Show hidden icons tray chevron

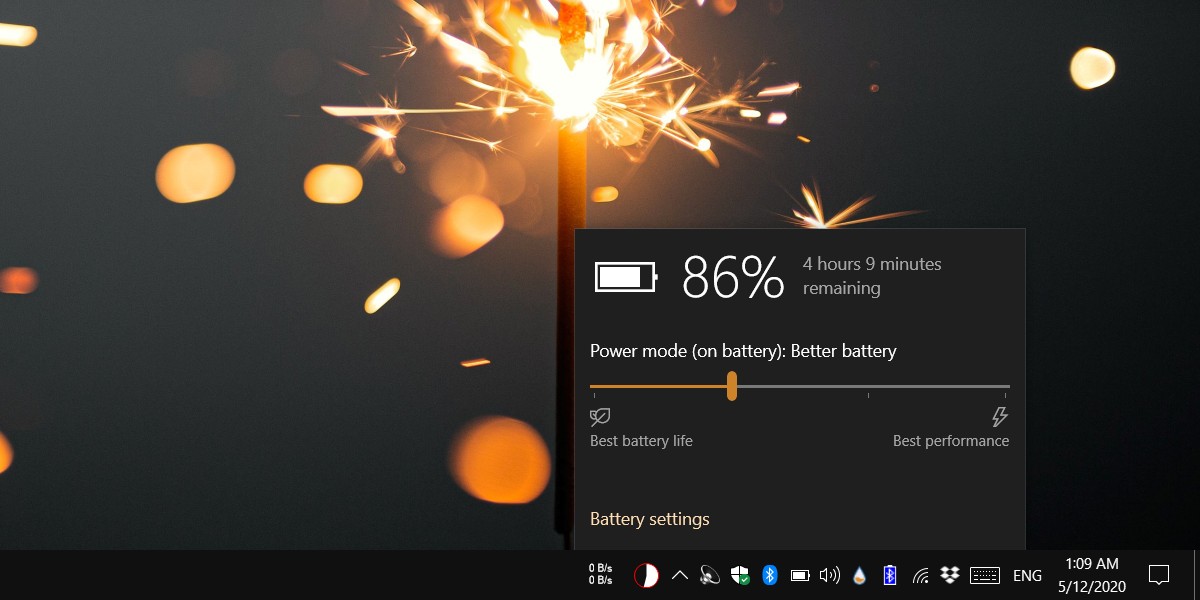click(x=679, y=575)
